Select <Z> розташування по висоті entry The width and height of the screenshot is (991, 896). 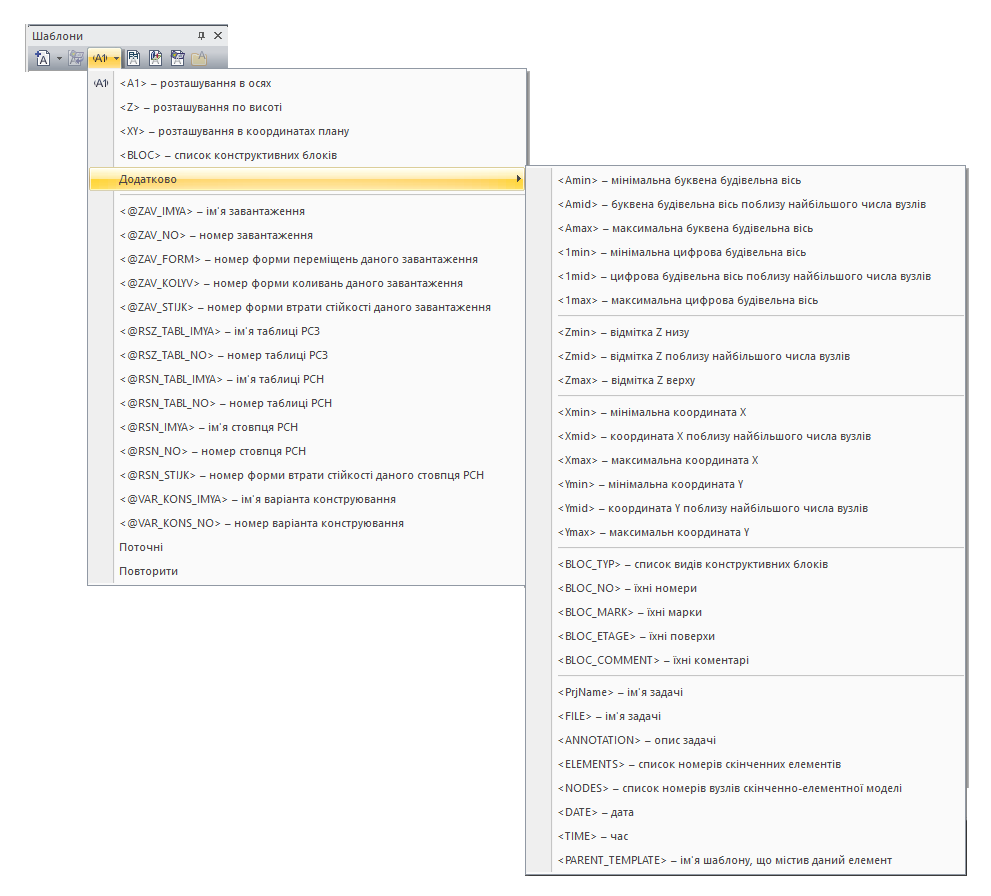(x=200, y=107)
